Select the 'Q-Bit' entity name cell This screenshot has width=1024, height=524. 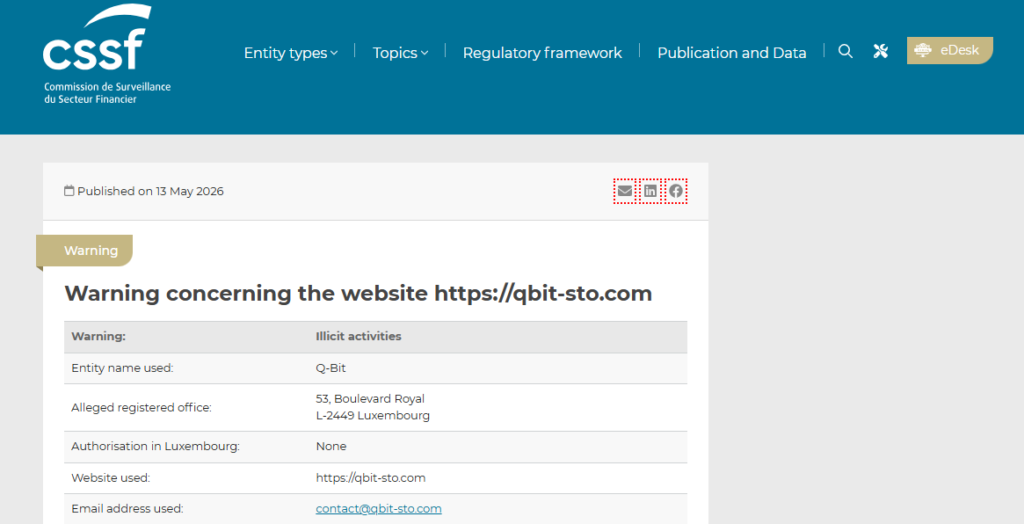pyautogui.click(x=330, y=368)
